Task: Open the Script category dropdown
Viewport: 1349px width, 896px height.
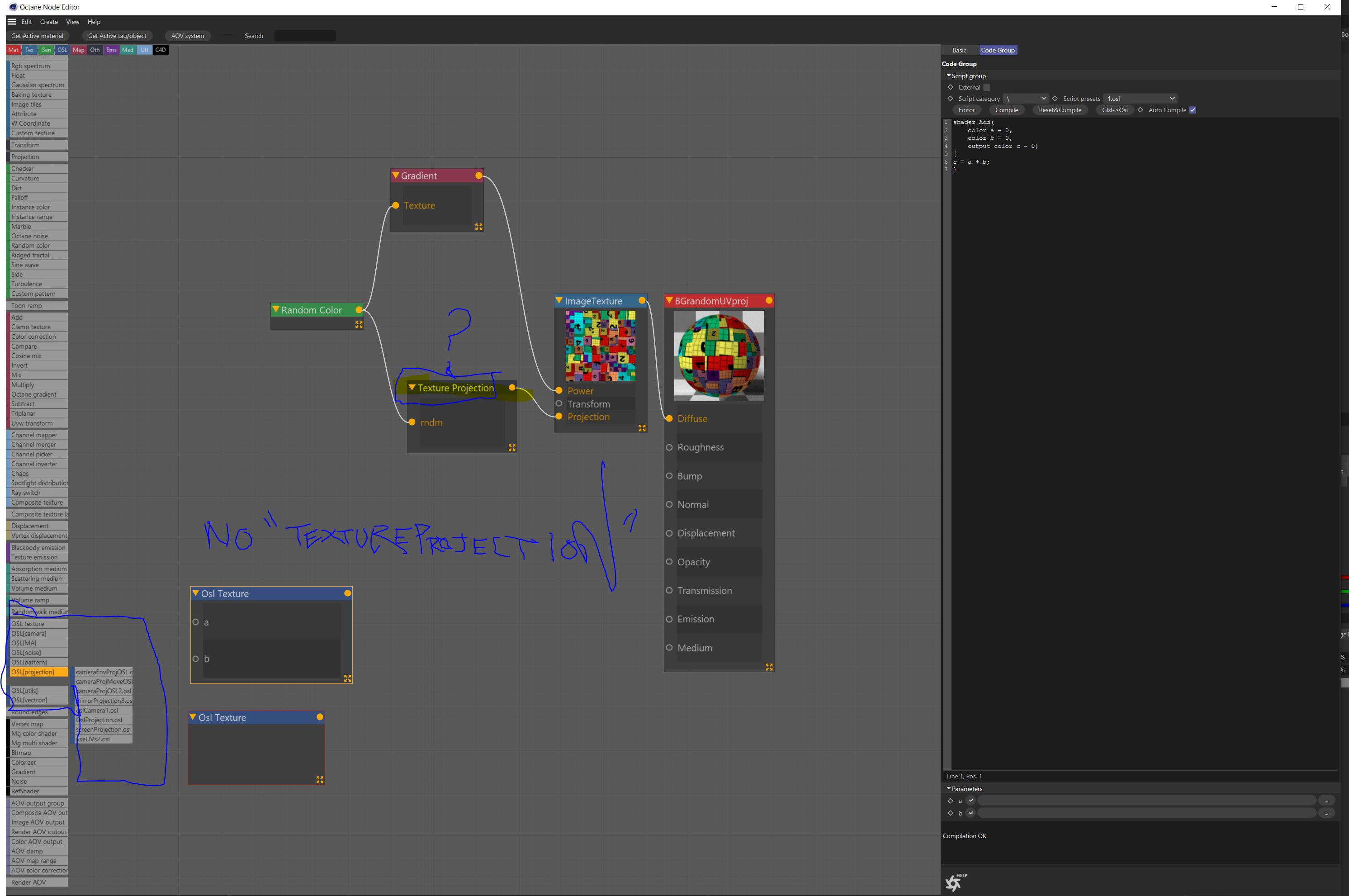Action: 1026,98
